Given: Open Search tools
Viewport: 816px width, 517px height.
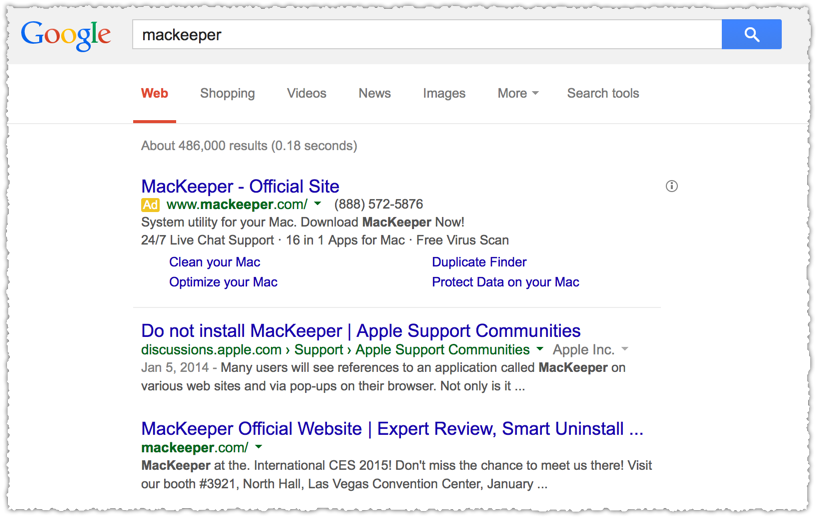Looking at the screenshot, I should click(603, 93).
